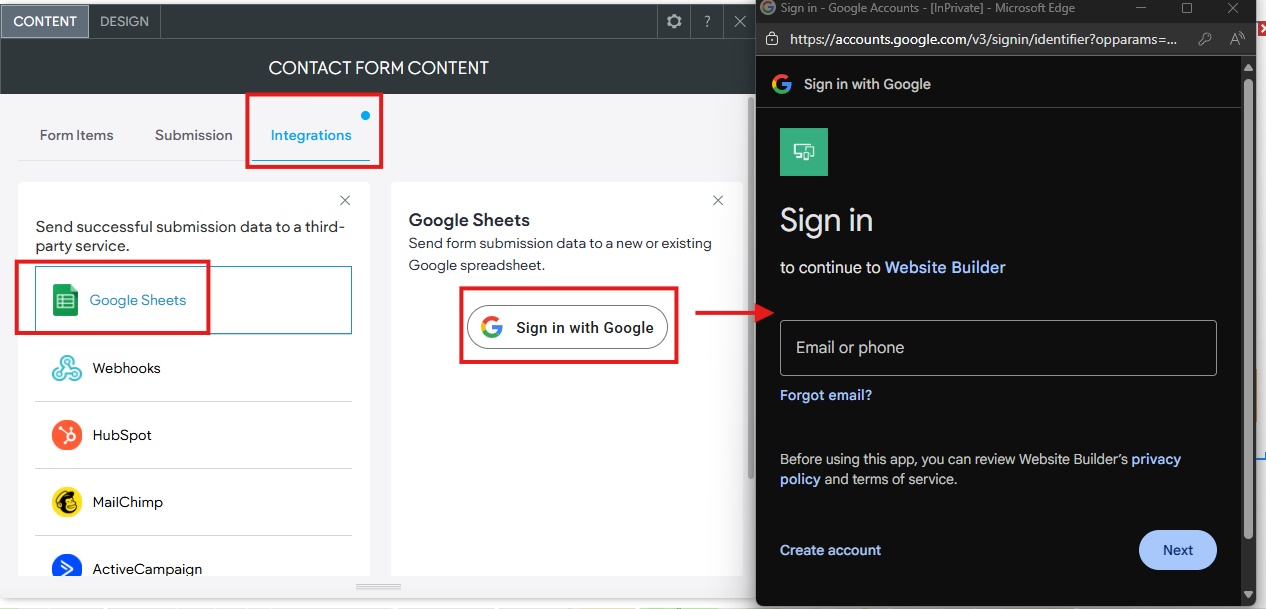Viewport: 1266px width, 609px height.
Task: Click the Email or phone field
Action: tap(998, 348)
